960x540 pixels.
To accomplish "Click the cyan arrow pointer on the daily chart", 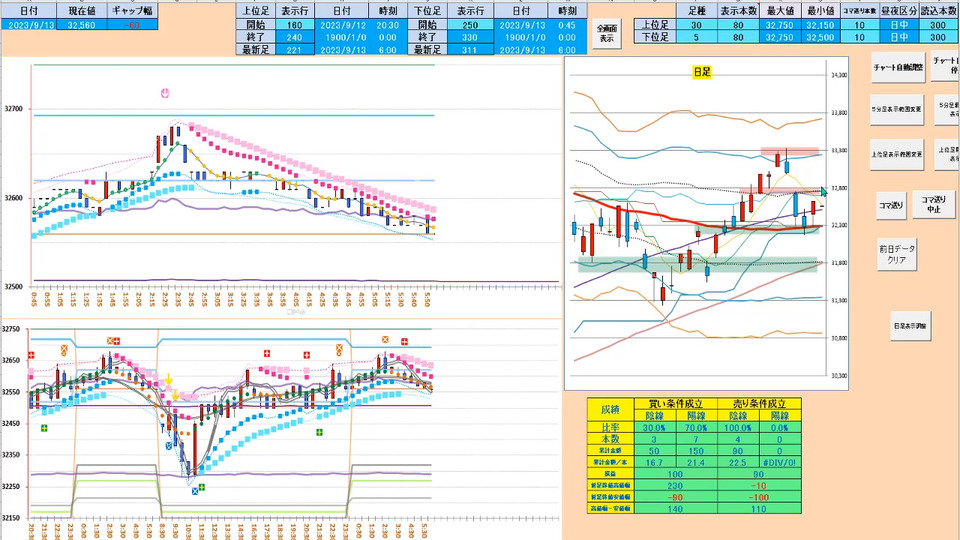I will pos(823,192).
